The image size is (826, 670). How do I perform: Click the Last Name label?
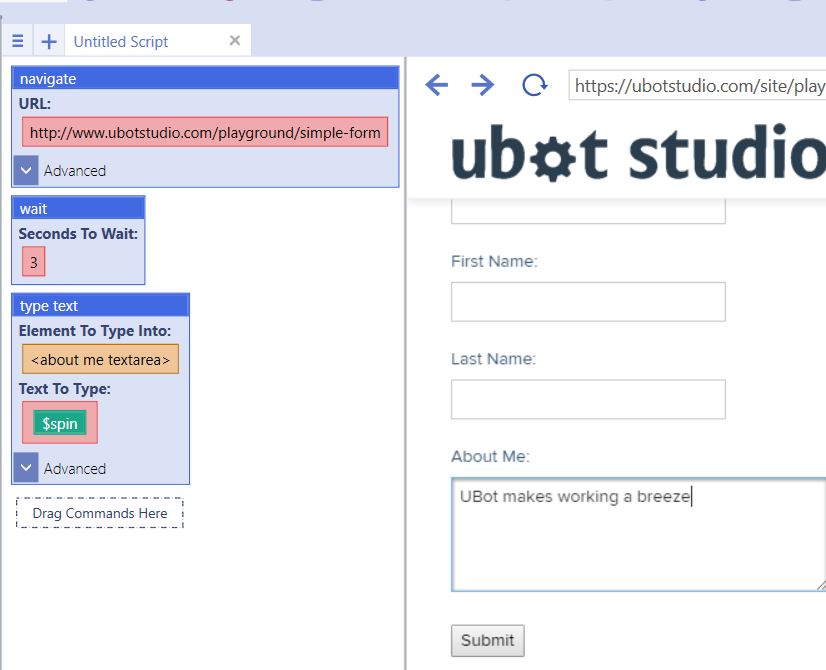point(493,359)
